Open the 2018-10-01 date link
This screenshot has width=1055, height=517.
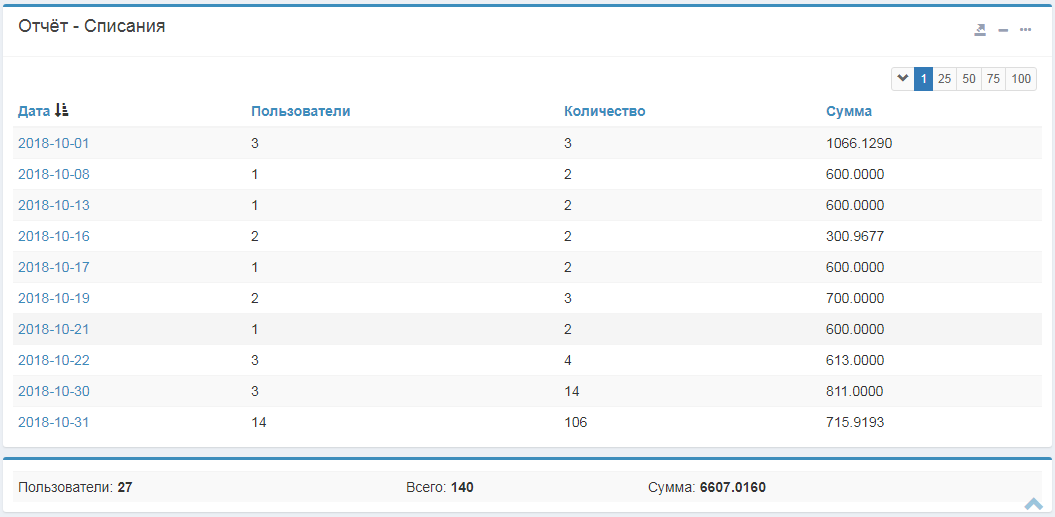coord(53,143)
